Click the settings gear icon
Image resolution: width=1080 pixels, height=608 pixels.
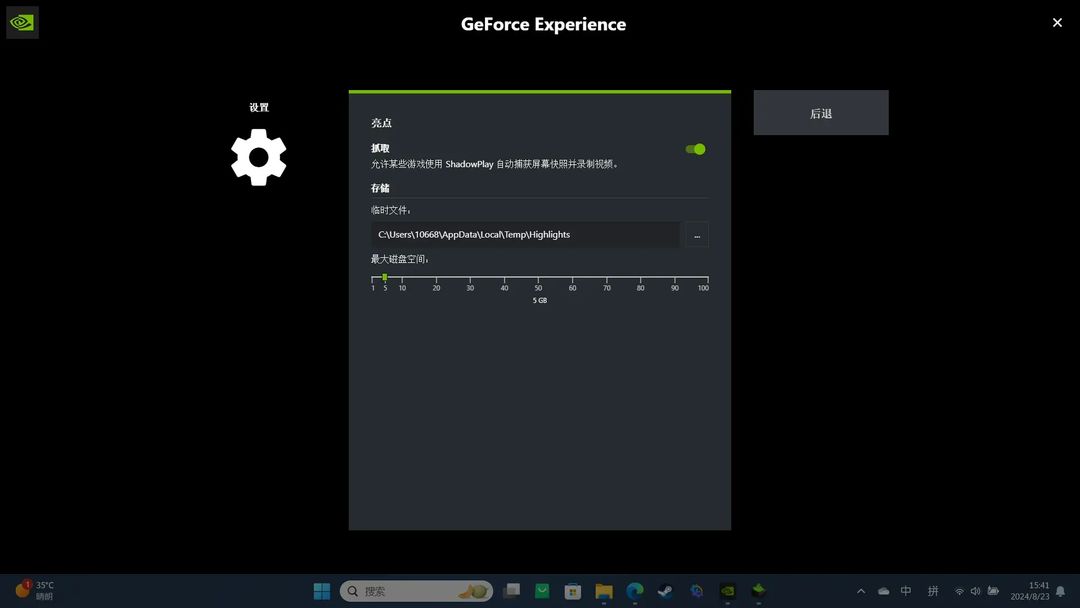[x=258, y=157]
